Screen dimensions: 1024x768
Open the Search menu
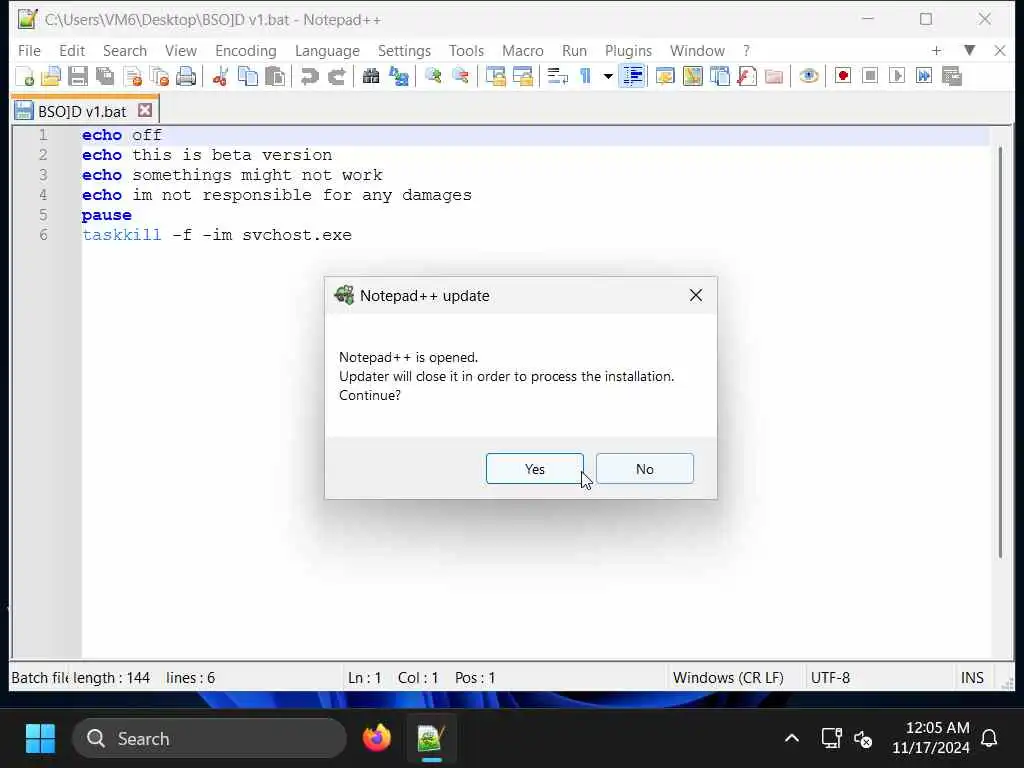point(125,50)
